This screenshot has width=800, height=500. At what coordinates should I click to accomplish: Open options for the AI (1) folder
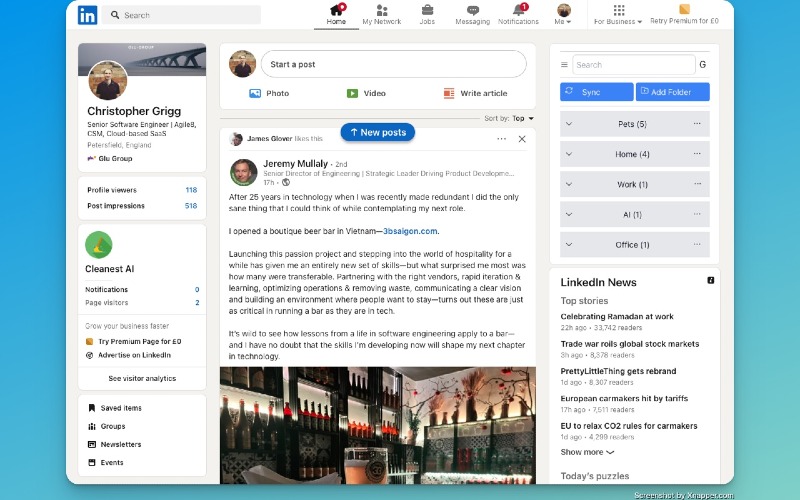pyautogui.click(x=697, y=214)
